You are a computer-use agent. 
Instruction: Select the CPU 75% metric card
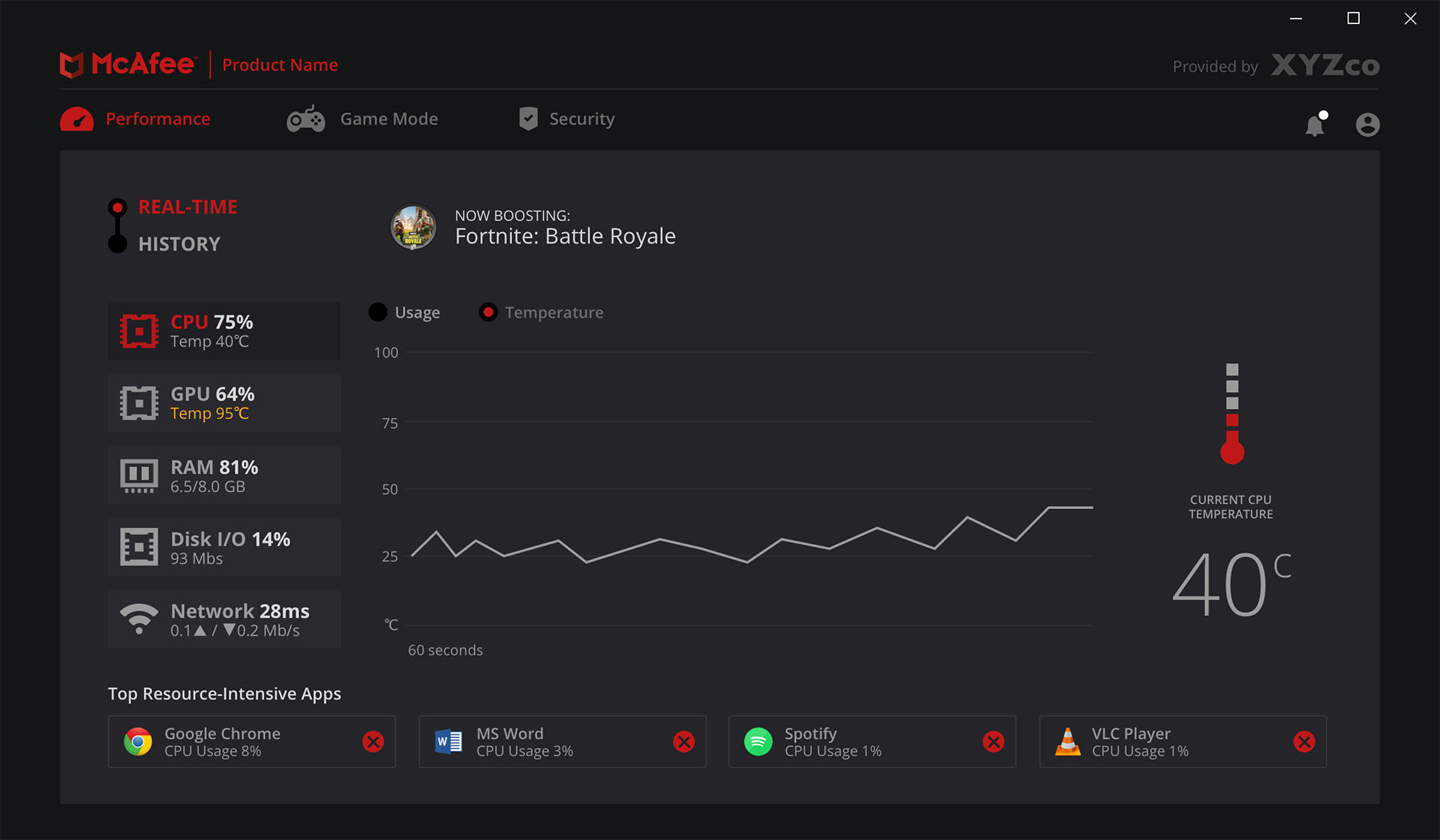click(x=224, y=331)
